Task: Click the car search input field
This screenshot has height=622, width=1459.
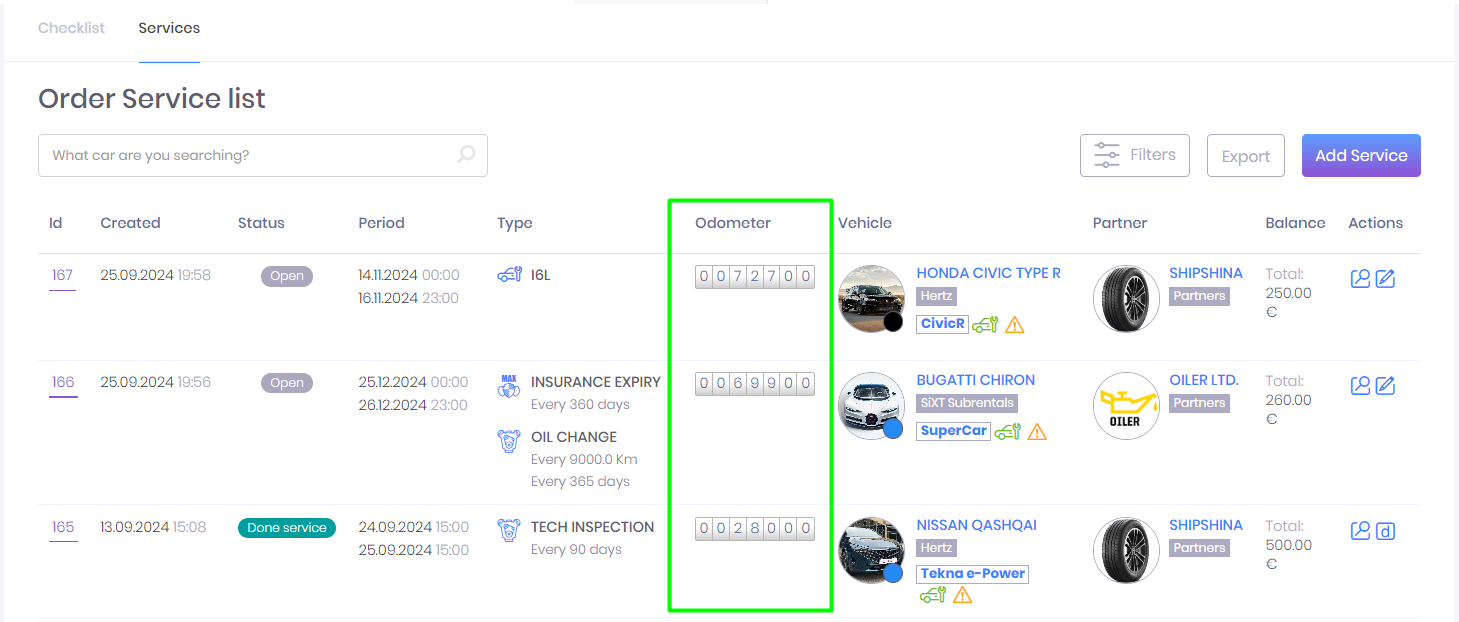Action: (250, 155)
